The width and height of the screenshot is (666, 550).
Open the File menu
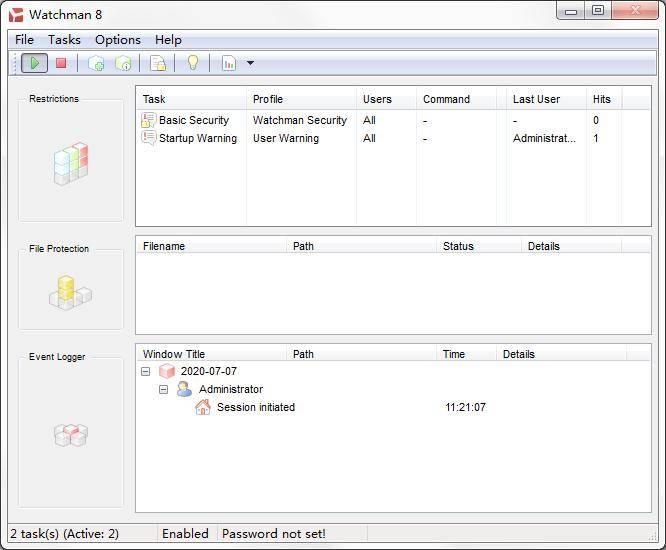[x=24, y=40]
